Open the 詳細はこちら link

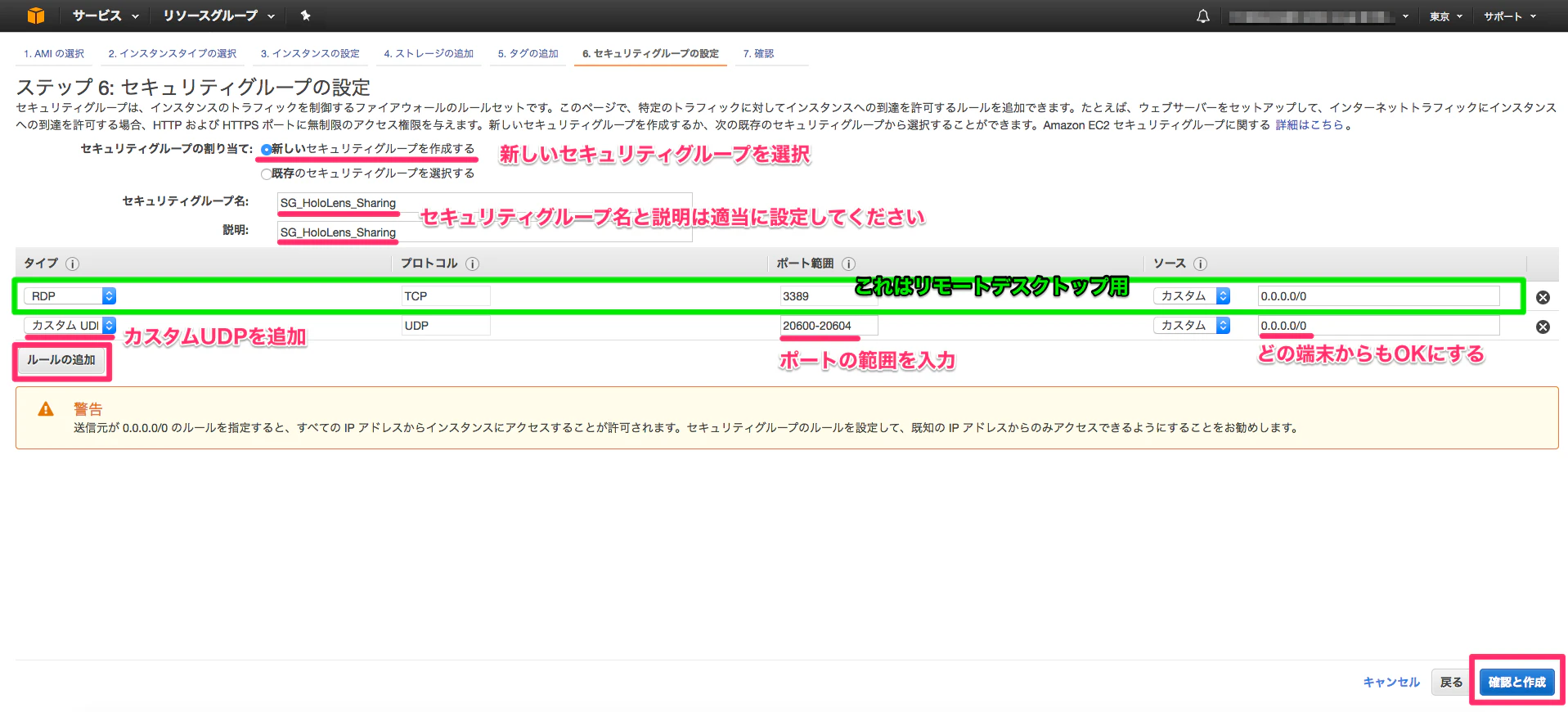pos(1310,125)
